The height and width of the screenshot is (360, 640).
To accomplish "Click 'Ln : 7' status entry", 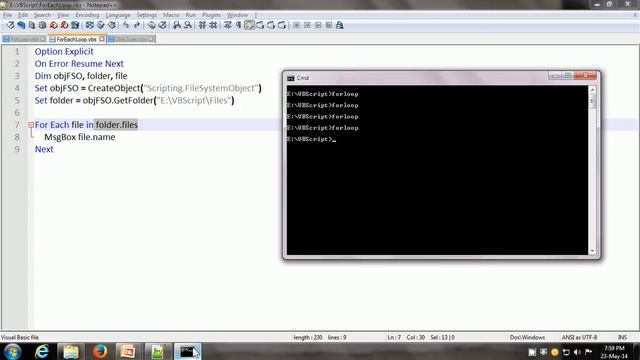I will pyautogui.click(x=394, y=338).
